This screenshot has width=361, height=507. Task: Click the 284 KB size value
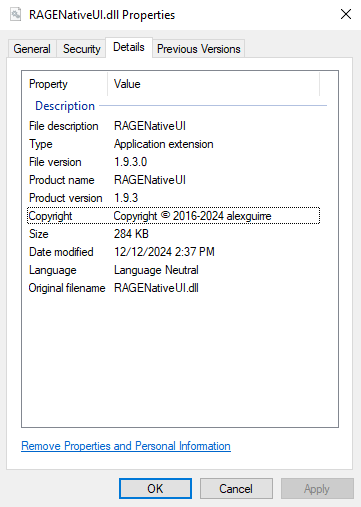[x=131, y=234]
